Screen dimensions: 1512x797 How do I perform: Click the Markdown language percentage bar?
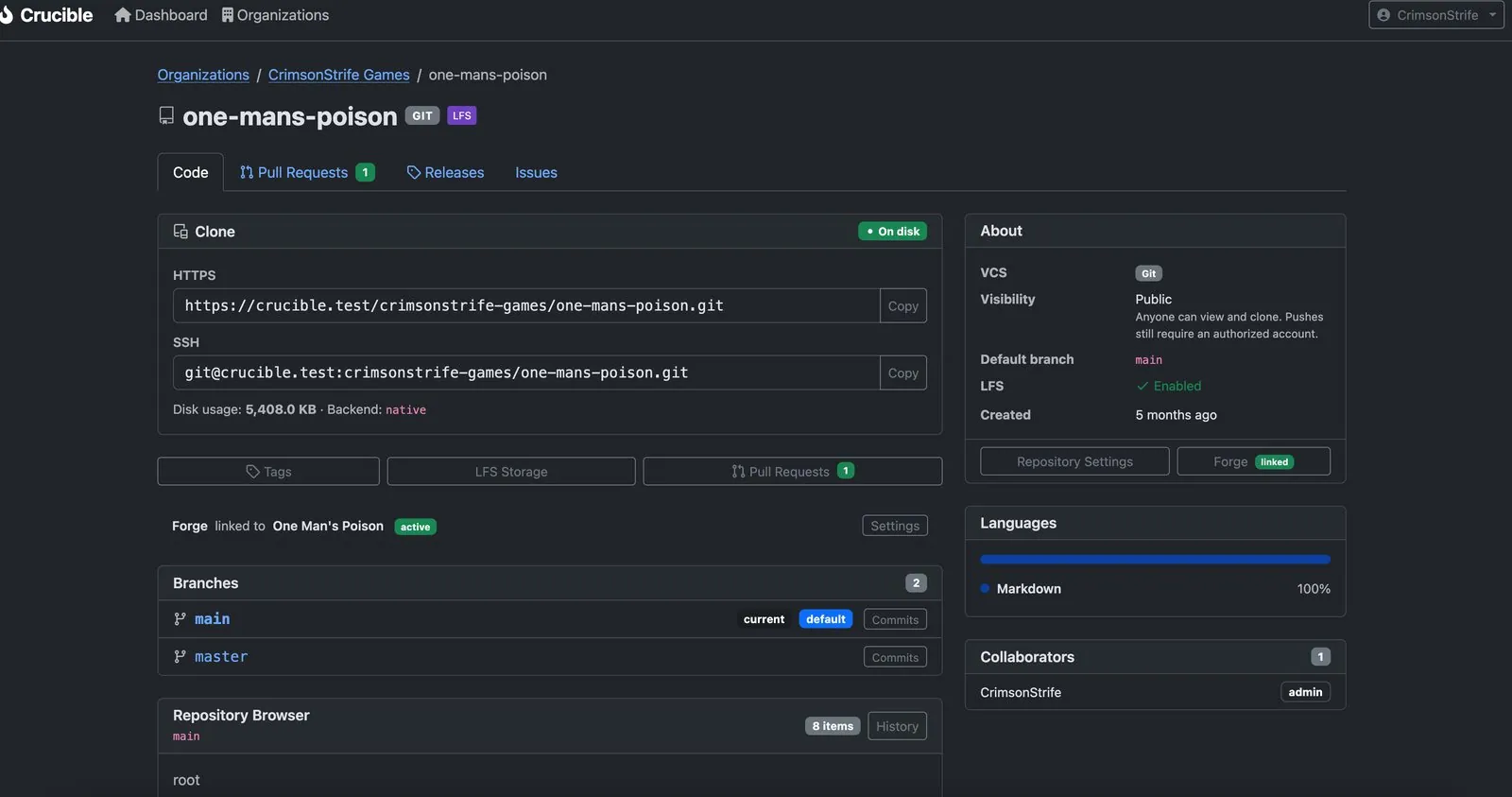point(1155,560)
